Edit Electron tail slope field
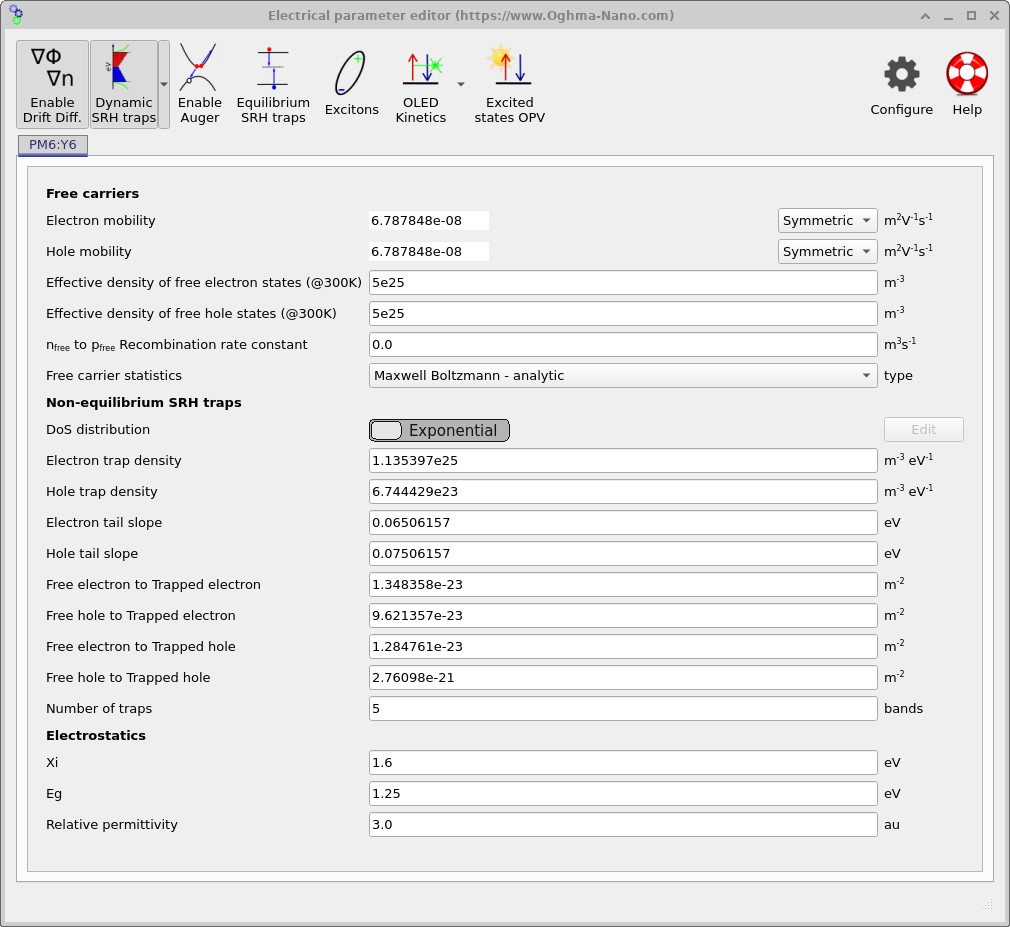Image resolution: width=1010 pixels, height=927 pixels. click(x=623, y=522)
